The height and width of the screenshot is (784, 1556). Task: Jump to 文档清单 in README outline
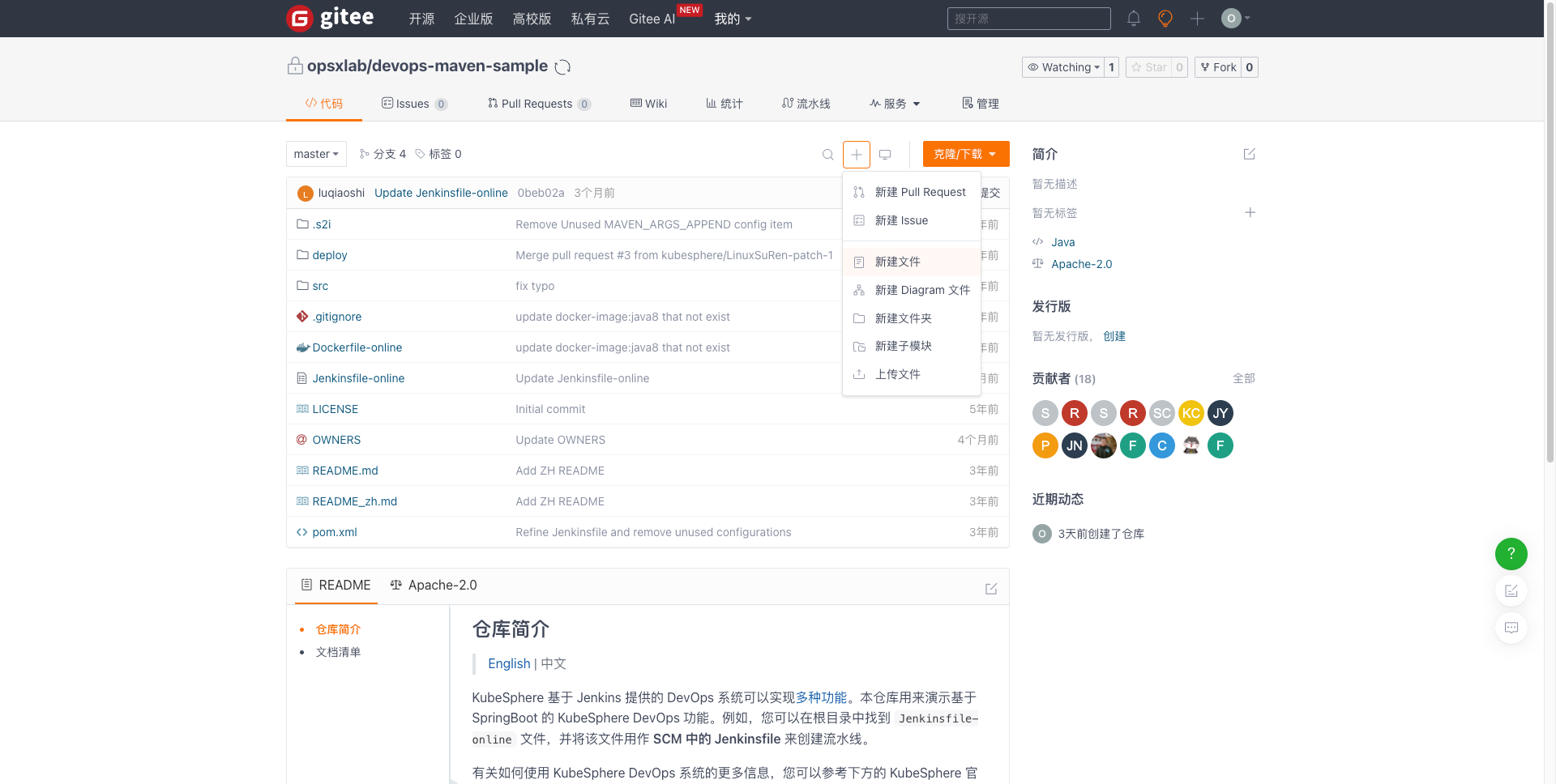coord(339,652)
